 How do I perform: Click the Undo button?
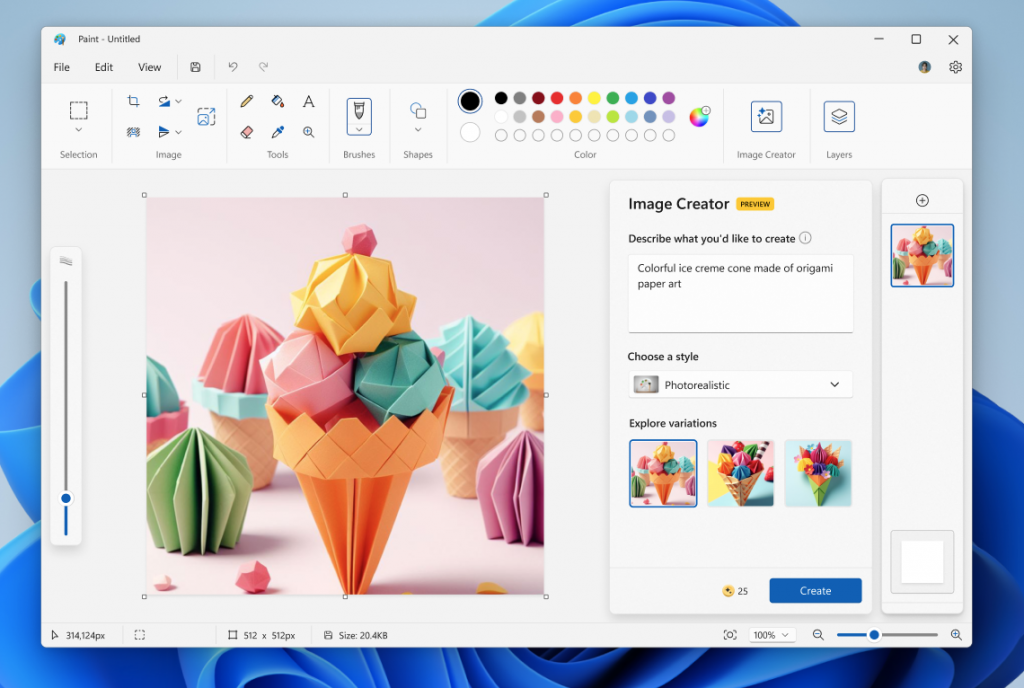232,67
